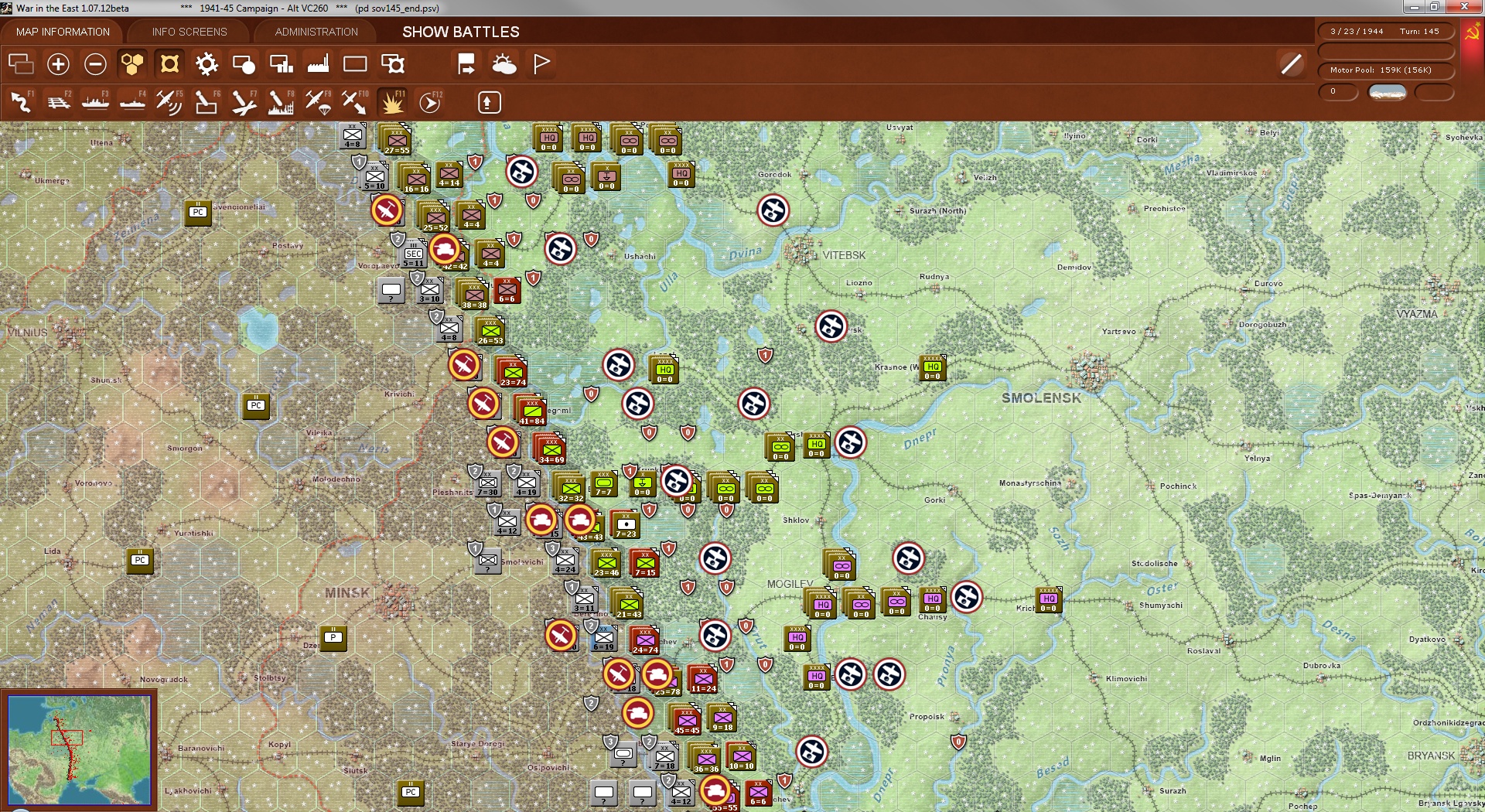Select the HQ counter near Krasnoe
The width and height of the screenshot is (1485, 812).
933,368
